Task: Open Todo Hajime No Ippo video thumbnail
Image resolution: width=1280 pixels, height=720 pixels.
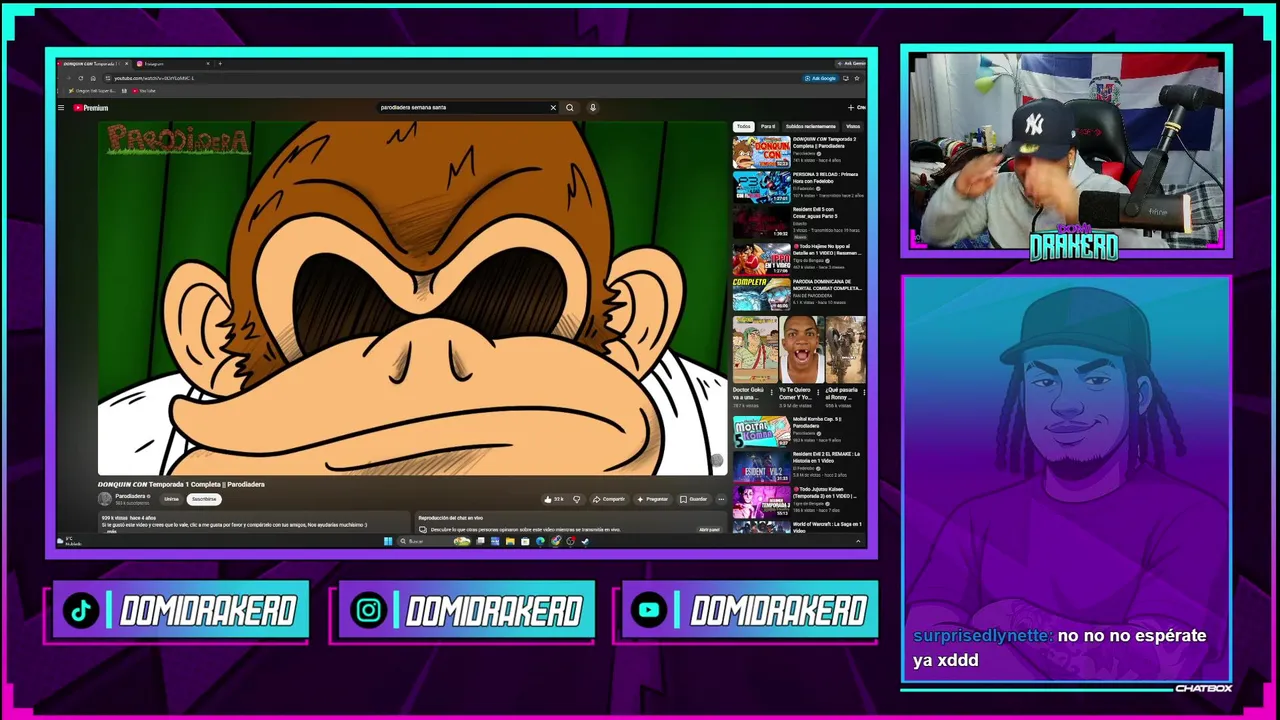Action: [761, 259]
